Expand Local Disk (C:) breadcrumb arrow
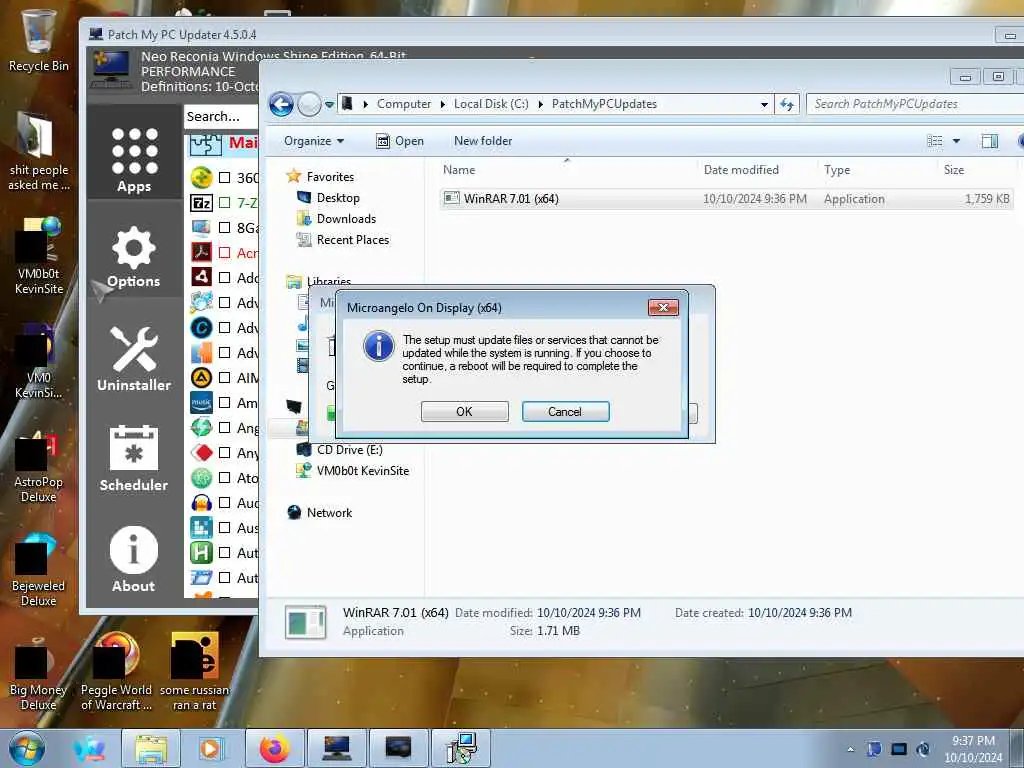This screenshot has height=768, width=1024. [x=540, y=104]
